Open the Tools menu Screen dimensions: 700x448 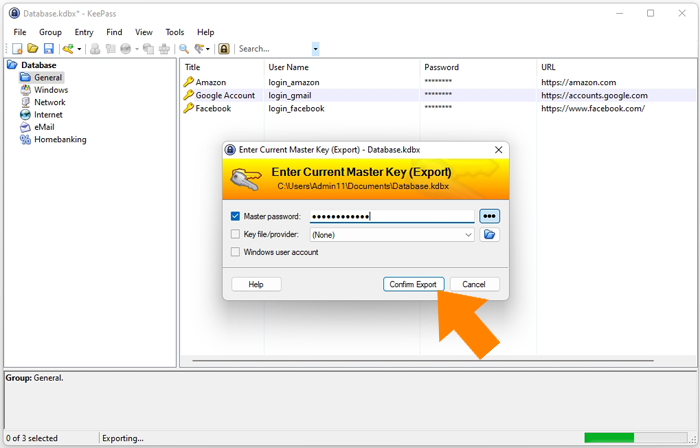174,32
